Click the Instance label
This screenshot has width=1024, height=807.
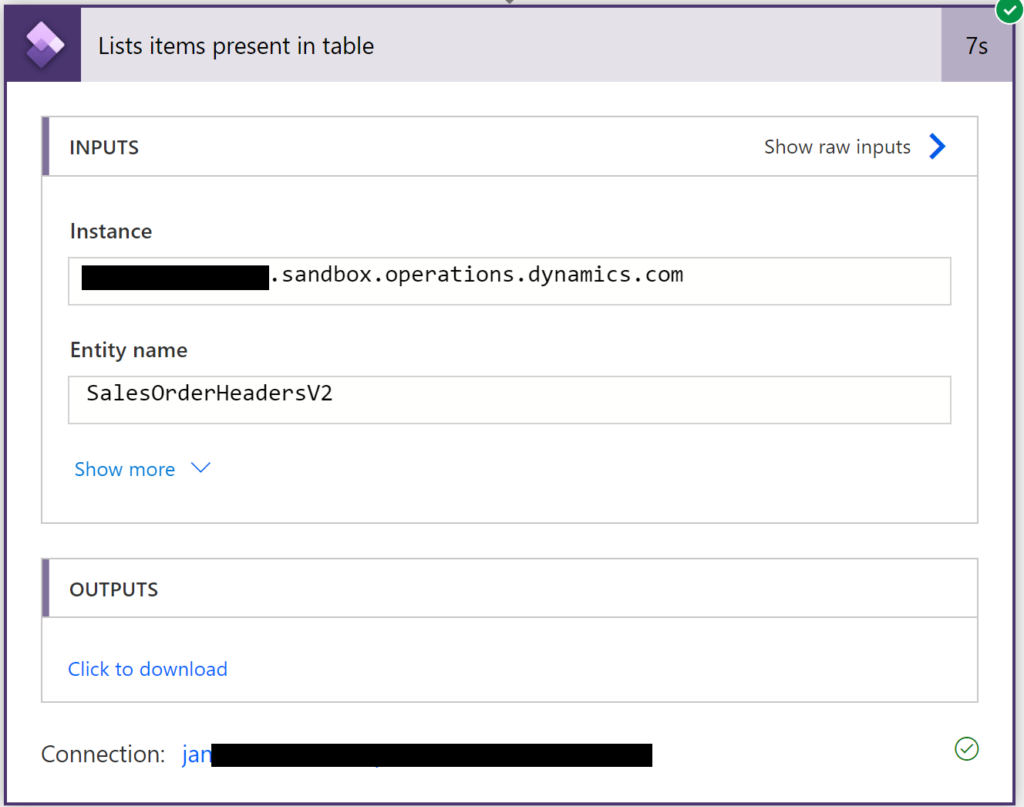pyautogui.click(x=111, y=231)
